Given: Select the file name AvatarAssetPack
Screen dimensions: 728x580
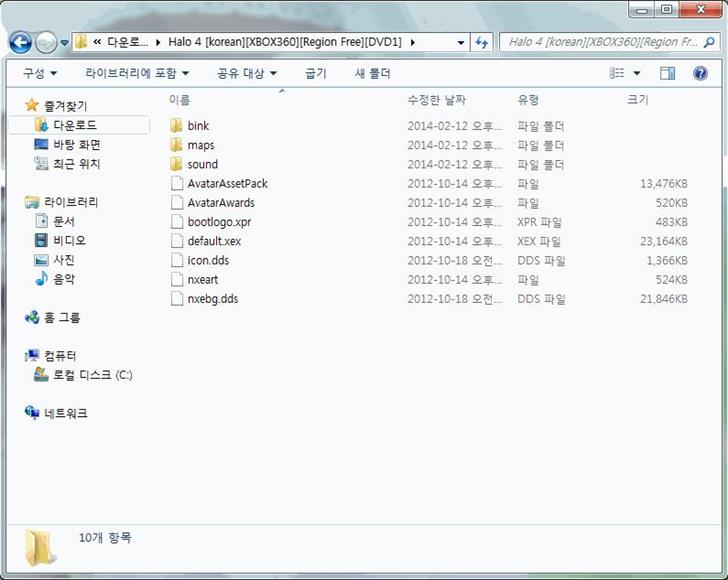Looking at the screenshot, I should [228, 183].
